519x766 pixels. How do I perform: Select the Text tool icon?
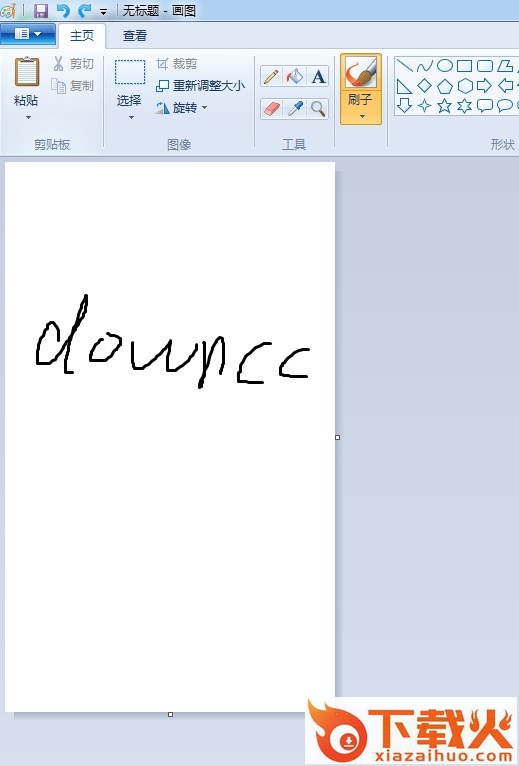tap(318, 77)
